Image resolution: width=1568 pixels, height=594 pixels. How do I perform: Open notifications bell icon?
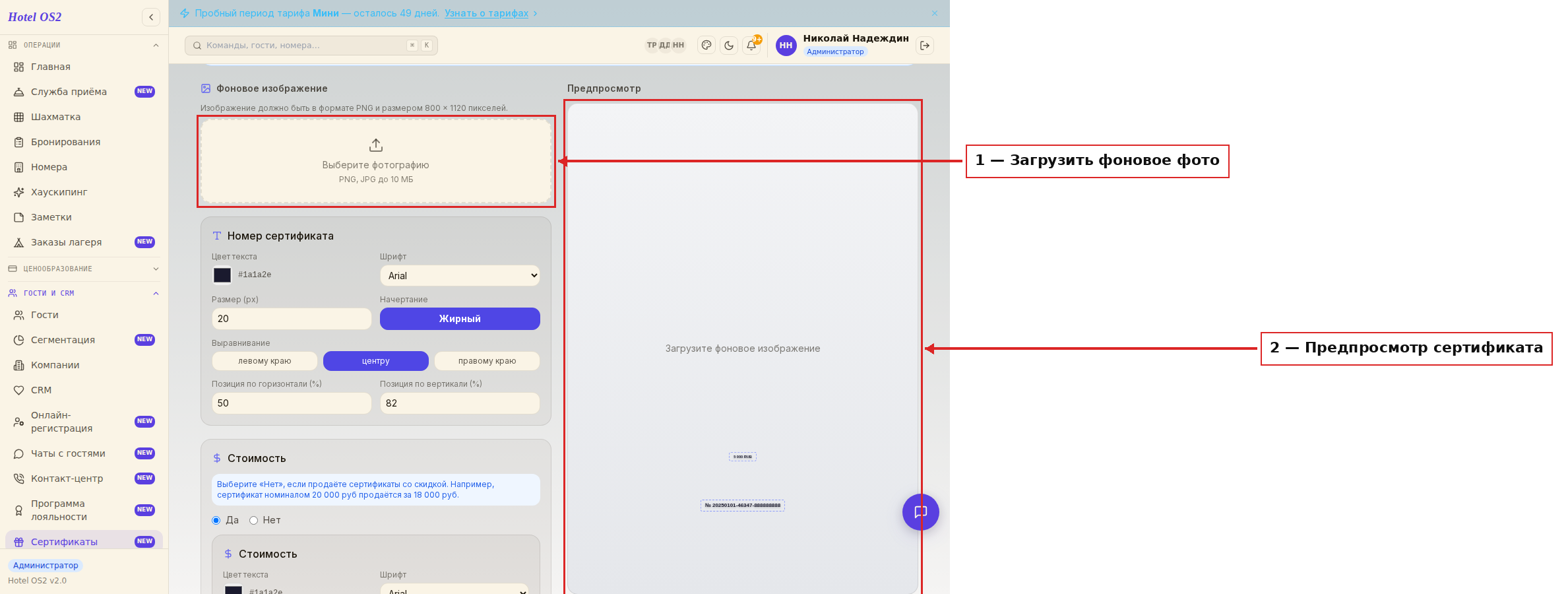point(751,46)
